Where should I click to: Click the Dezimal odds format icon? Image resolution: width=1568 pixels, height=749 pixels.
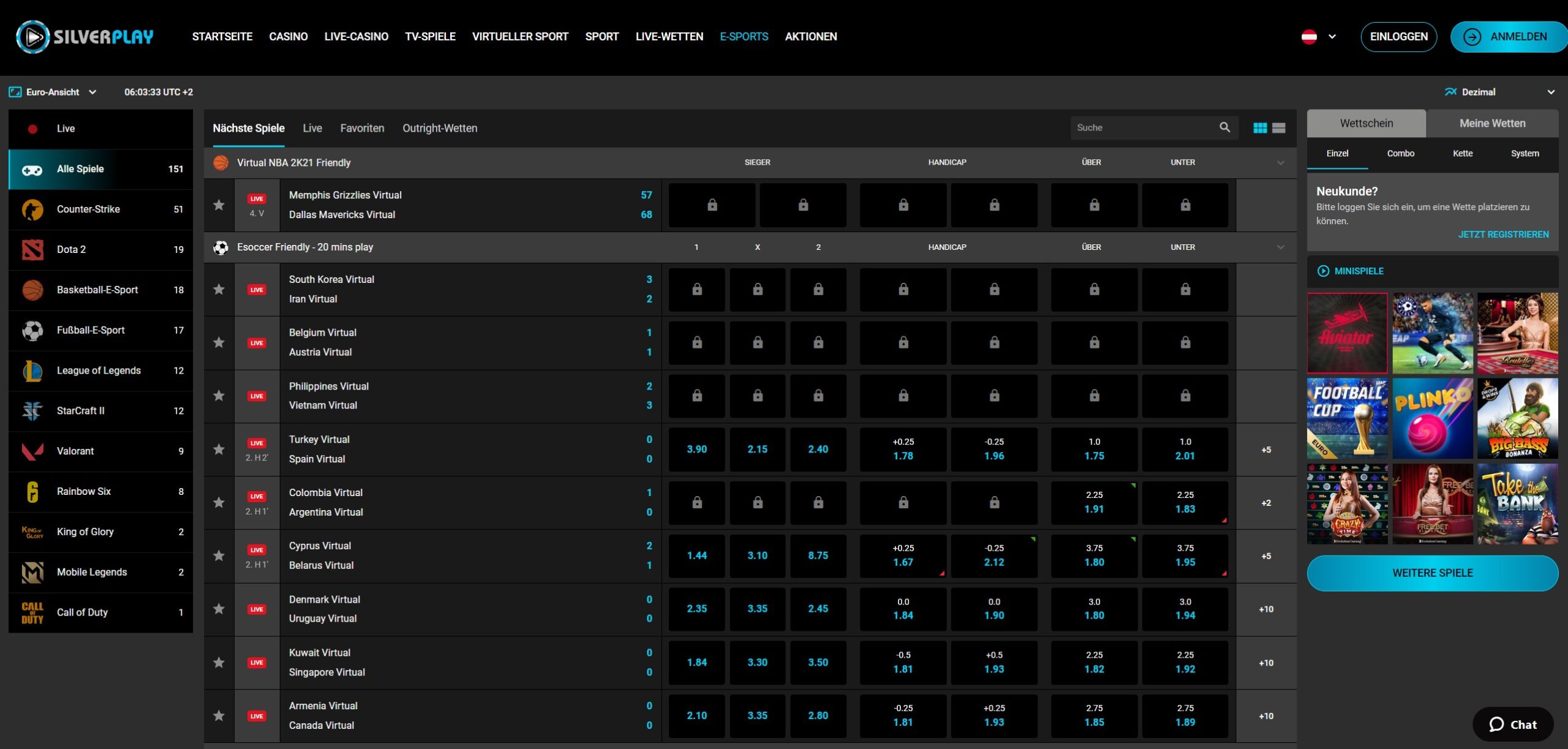[1450, 92]
